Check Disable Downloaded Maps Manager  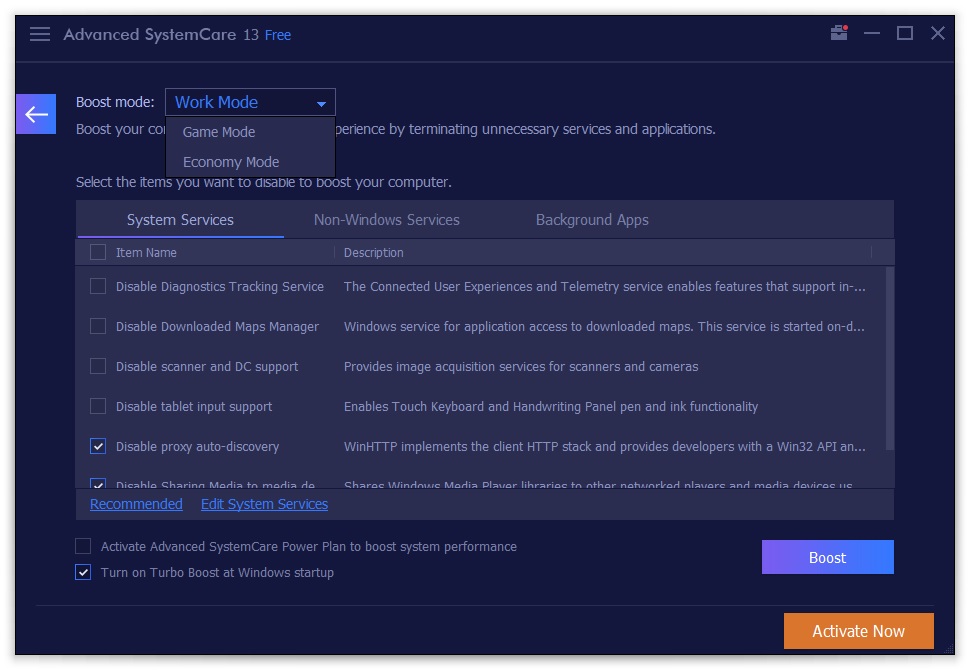pyautogui.click(x=98, y=326)
